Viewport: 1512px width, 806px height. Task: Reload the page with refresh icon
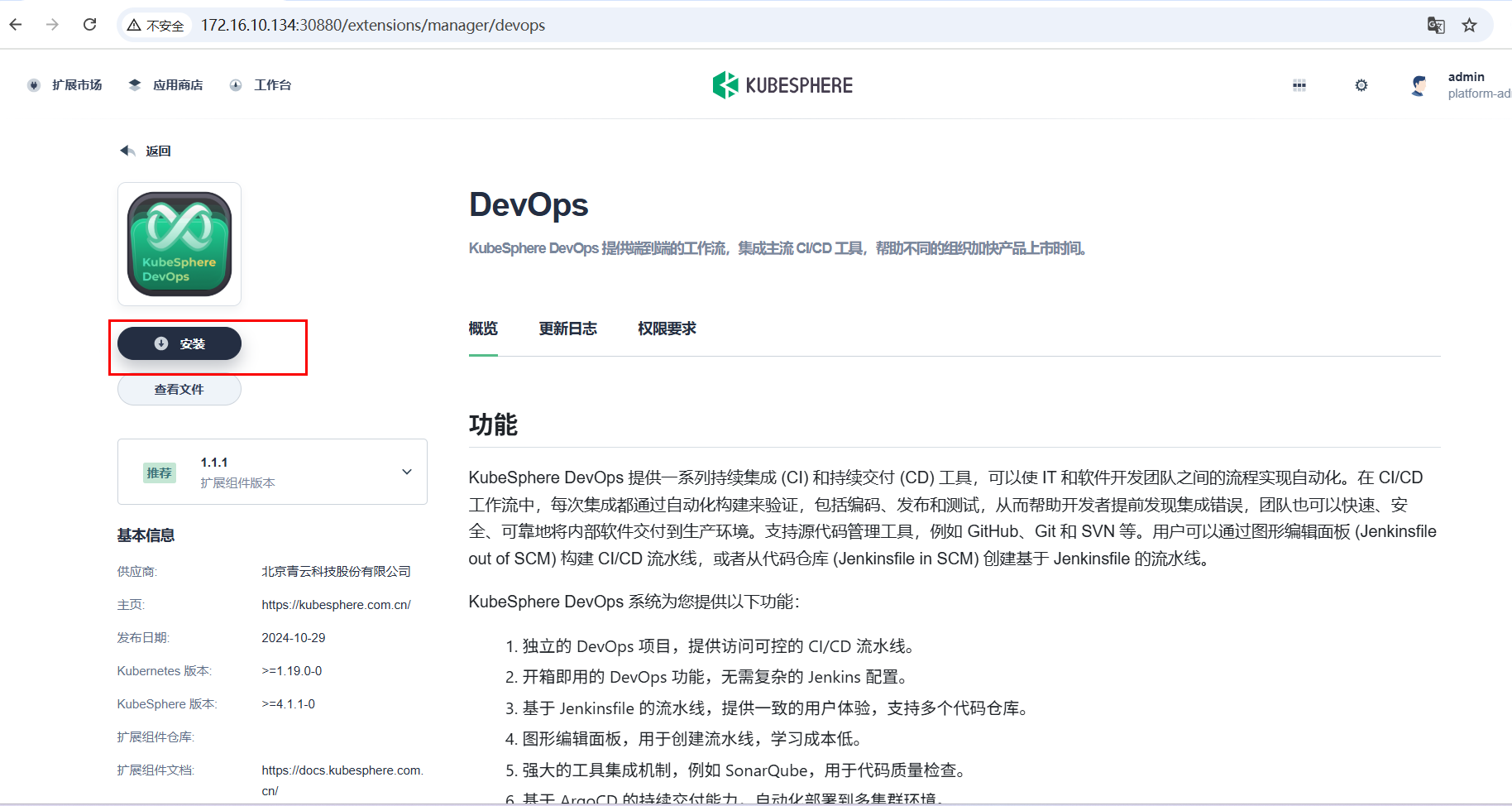tap(90, 25)
